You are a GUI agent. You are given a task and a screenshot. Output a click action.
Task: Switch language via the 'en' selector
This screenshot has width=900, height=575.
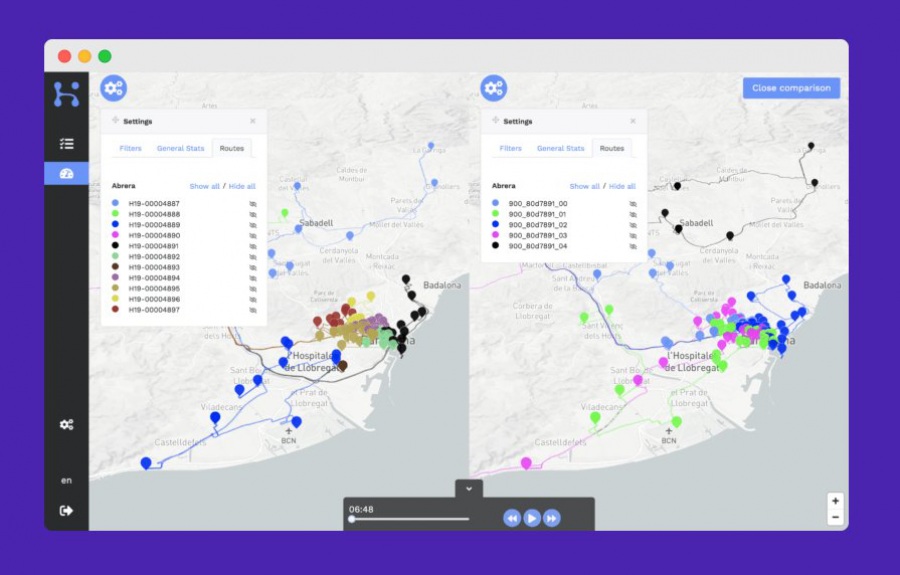point(67,480)
